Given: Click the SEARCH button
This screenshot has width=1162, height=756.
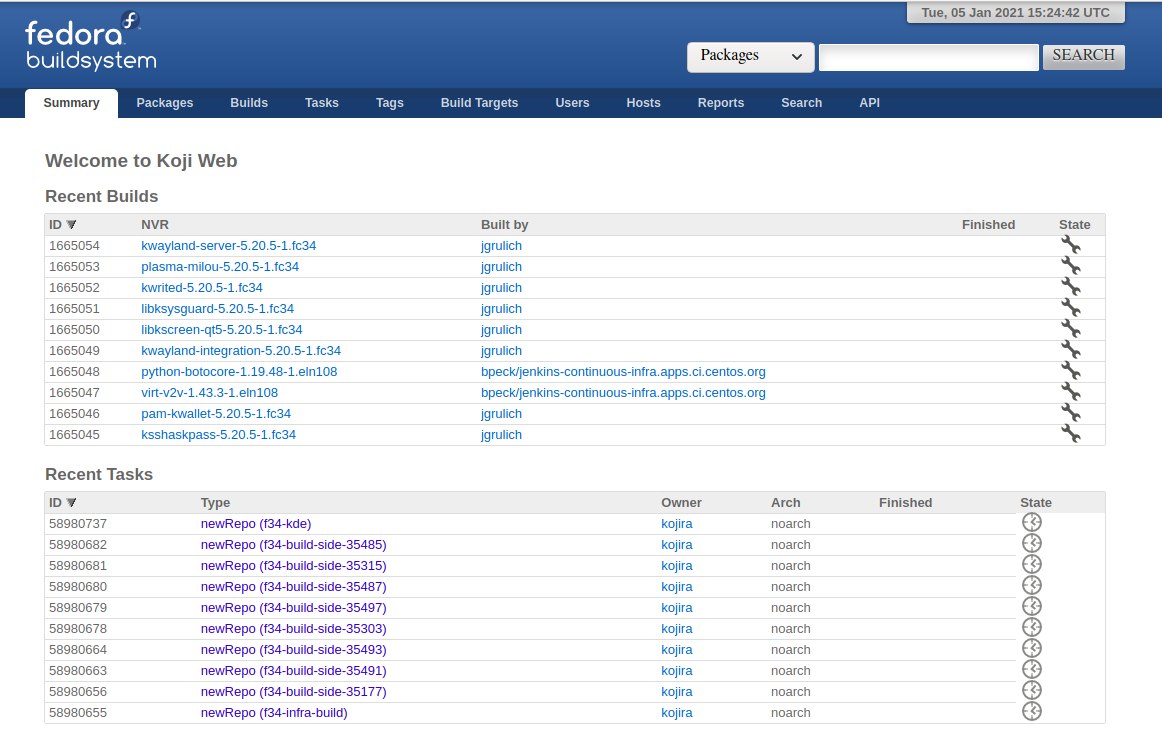Looking at the screenshot, I should pos(1083,56).
